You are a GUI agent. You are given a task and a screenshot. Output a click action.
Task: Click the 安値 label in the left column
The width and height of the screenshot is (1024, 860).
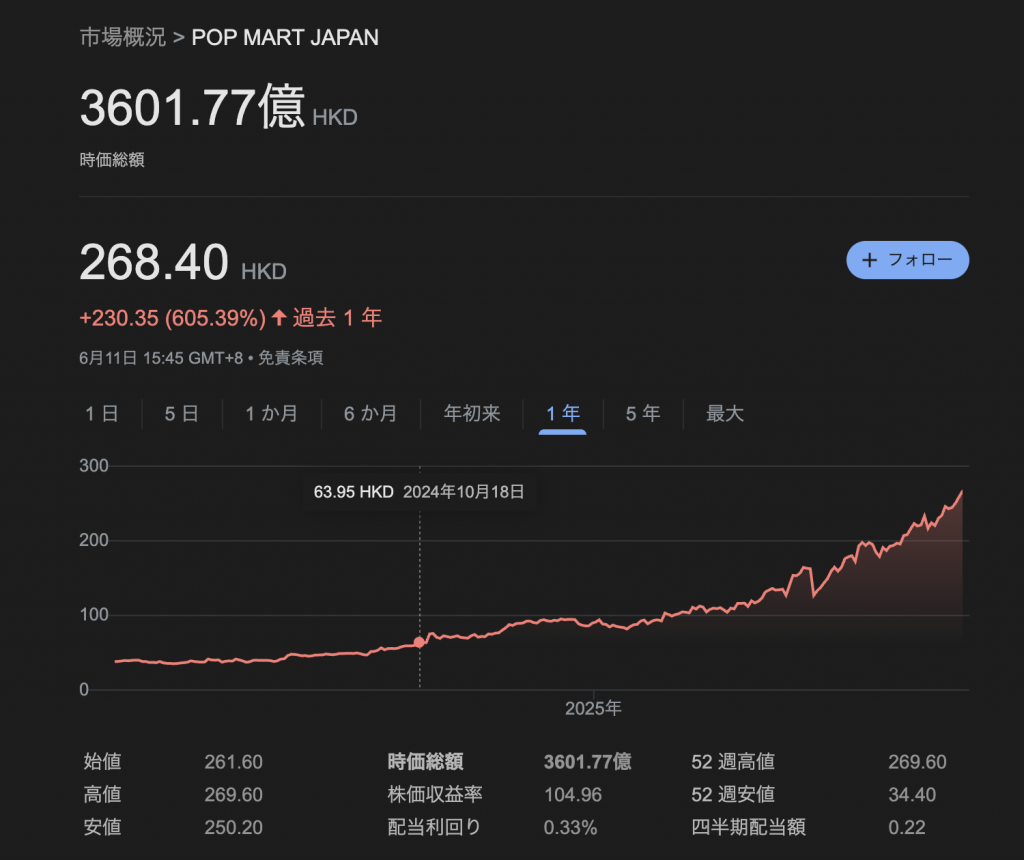pyautogui.click(x=103, y=827)
